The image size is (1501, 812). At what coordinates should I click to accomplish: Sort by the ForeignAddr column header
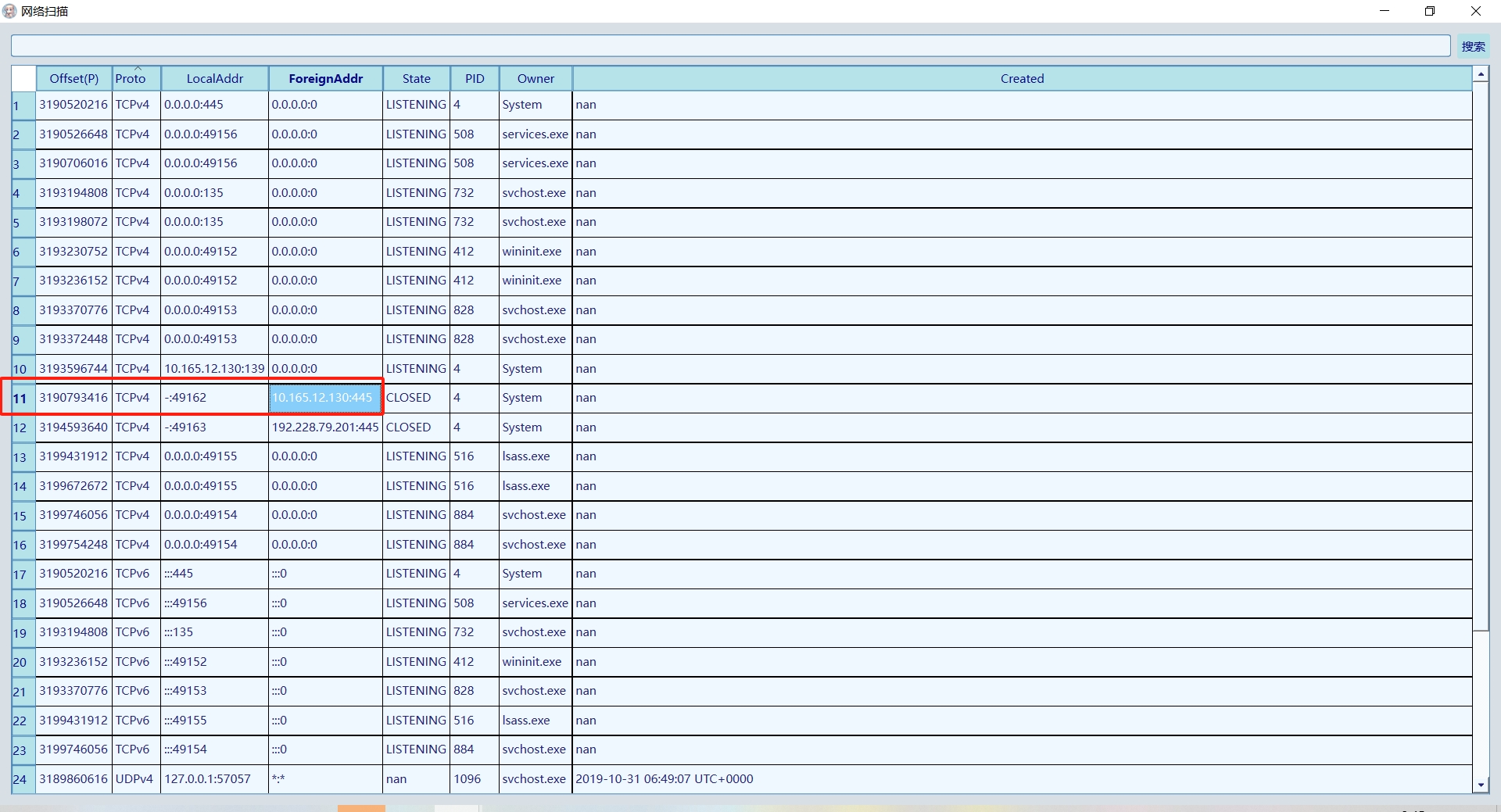coord(326,78)
